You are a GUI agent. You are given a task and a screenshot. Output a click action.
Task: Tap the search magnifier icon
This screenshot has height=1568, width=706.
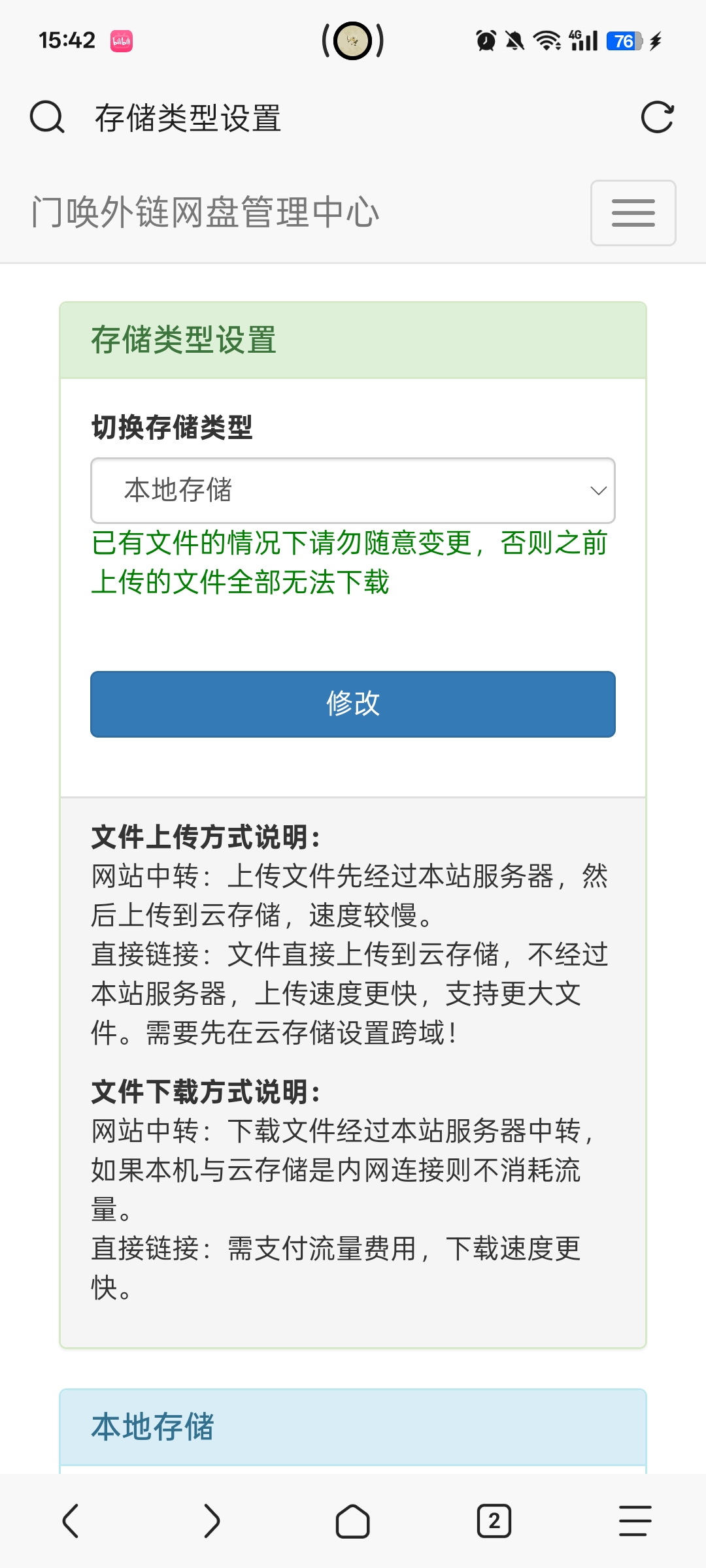point(47,118)
